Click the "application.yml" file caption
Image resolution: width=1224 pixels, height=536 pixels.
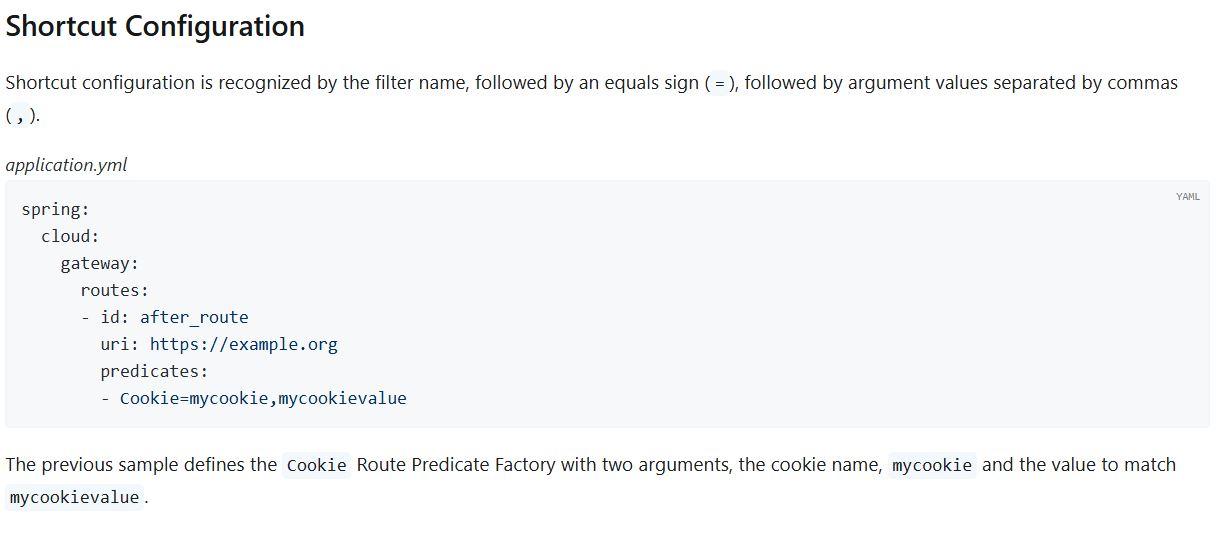pos(66,165)
